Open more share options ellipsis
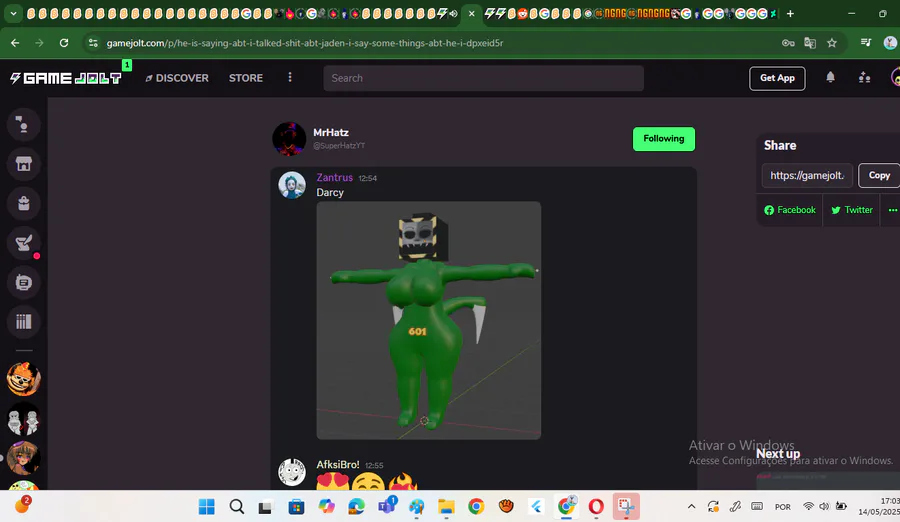The width and height of the screenshot is (900, 522). 893,210
